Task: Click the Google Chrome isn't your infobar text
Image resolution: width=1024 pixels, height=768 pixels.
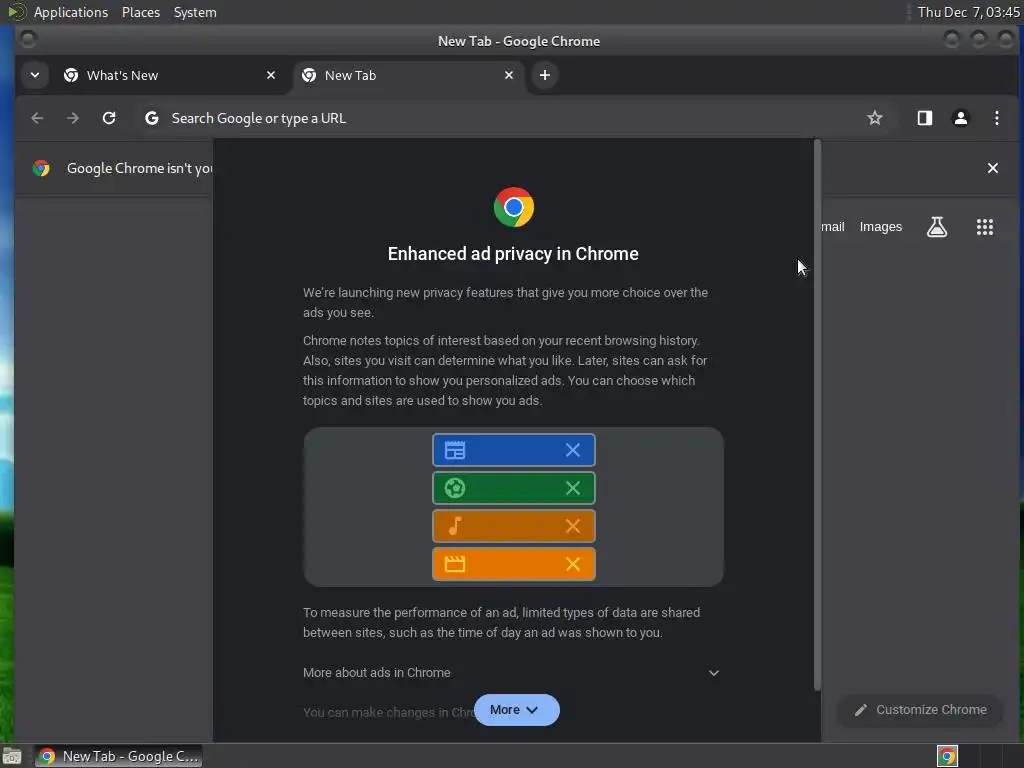Action: pos(140,168)
